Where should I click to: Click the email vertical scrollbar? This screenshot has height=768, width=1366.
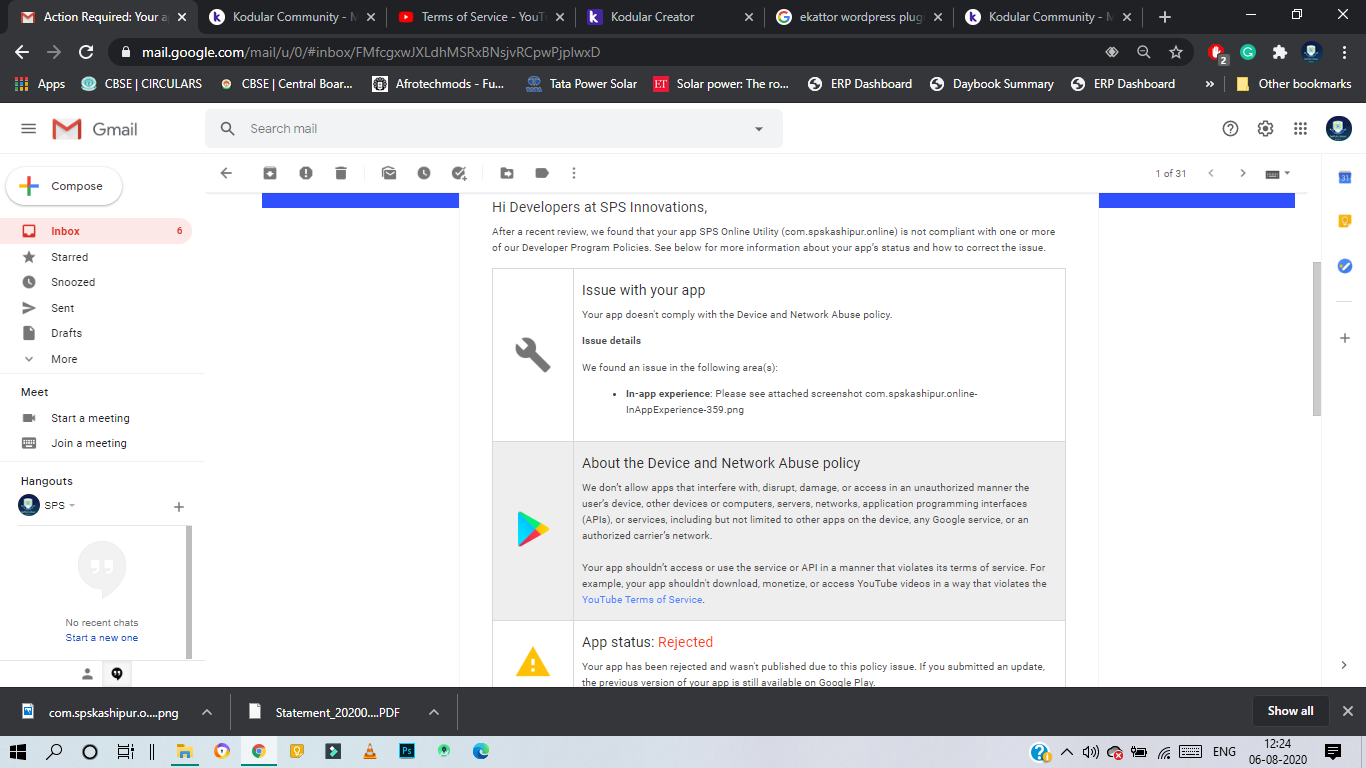click(1316, 338)
